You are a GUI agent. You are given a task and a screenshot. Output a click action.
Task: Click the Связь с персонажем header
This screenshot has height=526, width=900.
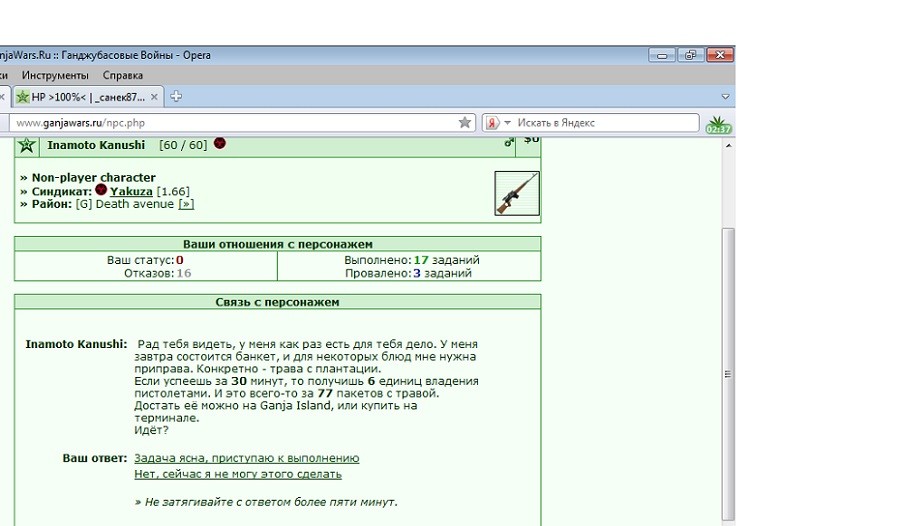pos(277,302)
